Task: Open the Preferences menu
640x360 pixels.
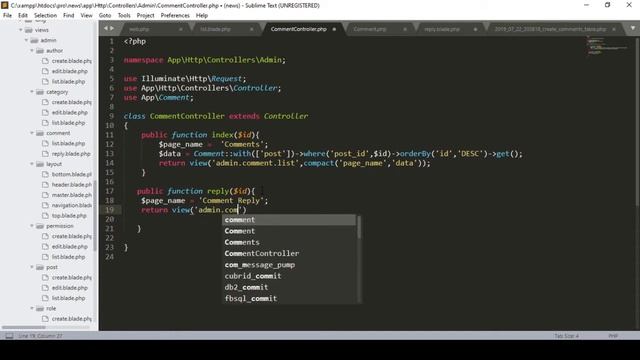Action: [x=175, y=16]
